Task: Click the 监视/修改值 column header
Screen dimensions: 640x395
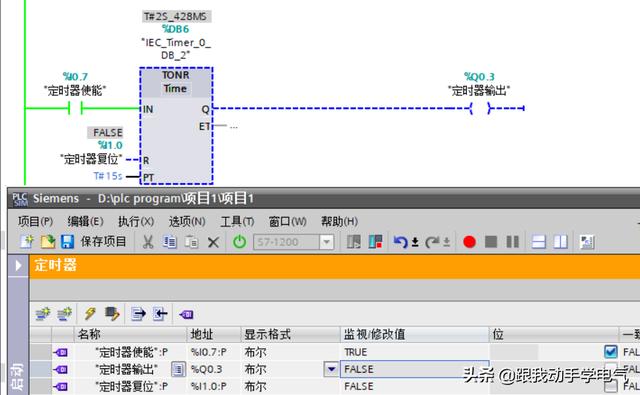Action: (x=415, y=334)
